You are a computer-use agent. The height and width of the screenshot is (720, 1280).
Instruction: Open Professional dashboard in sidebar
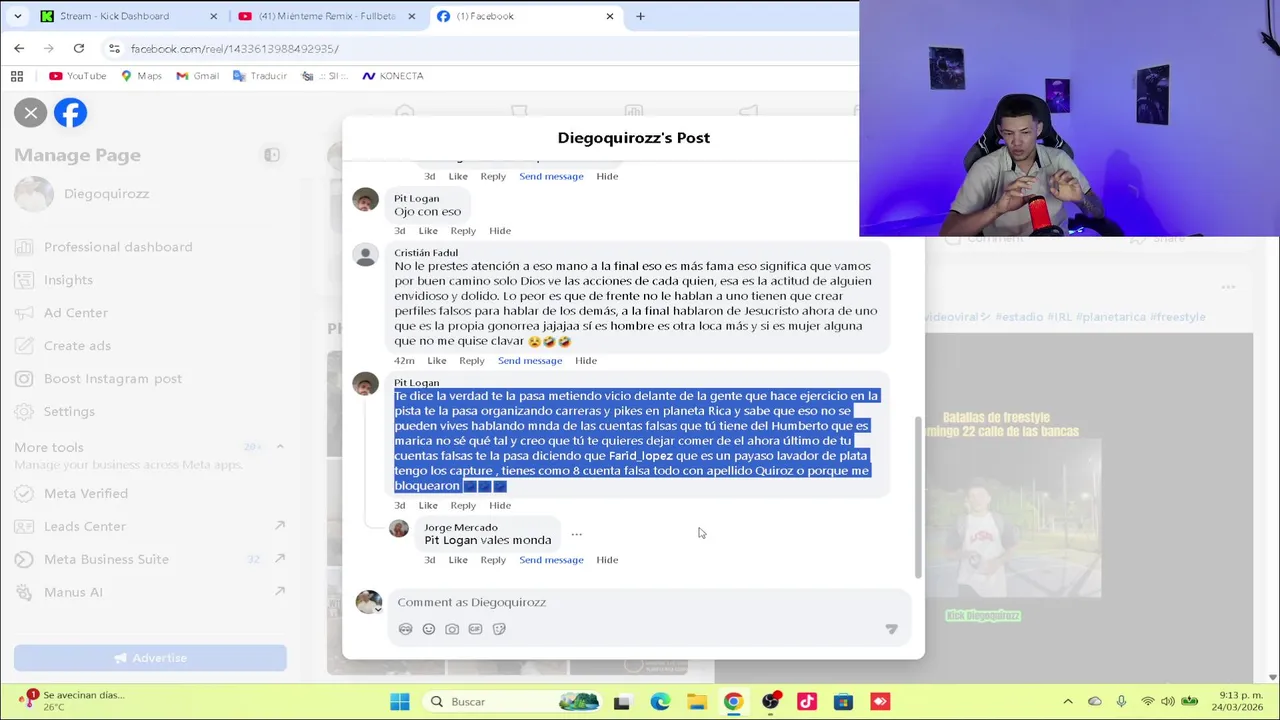coord(118,247)
